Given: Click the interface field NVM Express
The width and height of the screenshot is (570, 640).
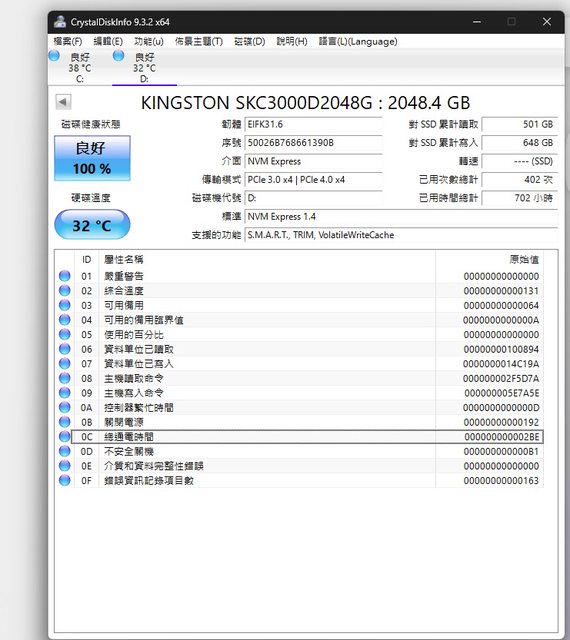Looking at the screenshot, I should point(313,161).
